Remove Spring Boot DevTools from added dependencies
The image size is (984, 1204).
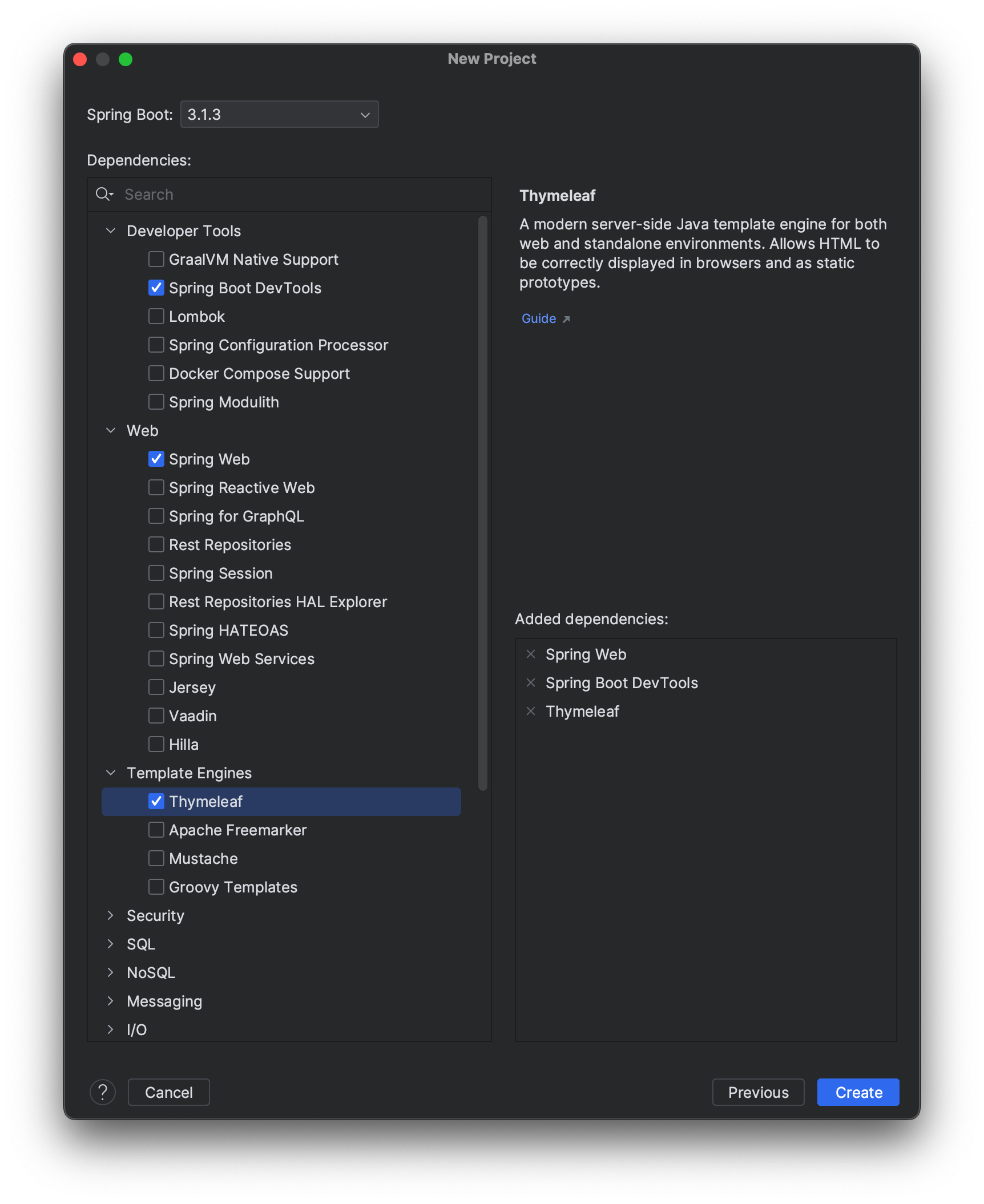pos(531,682)
